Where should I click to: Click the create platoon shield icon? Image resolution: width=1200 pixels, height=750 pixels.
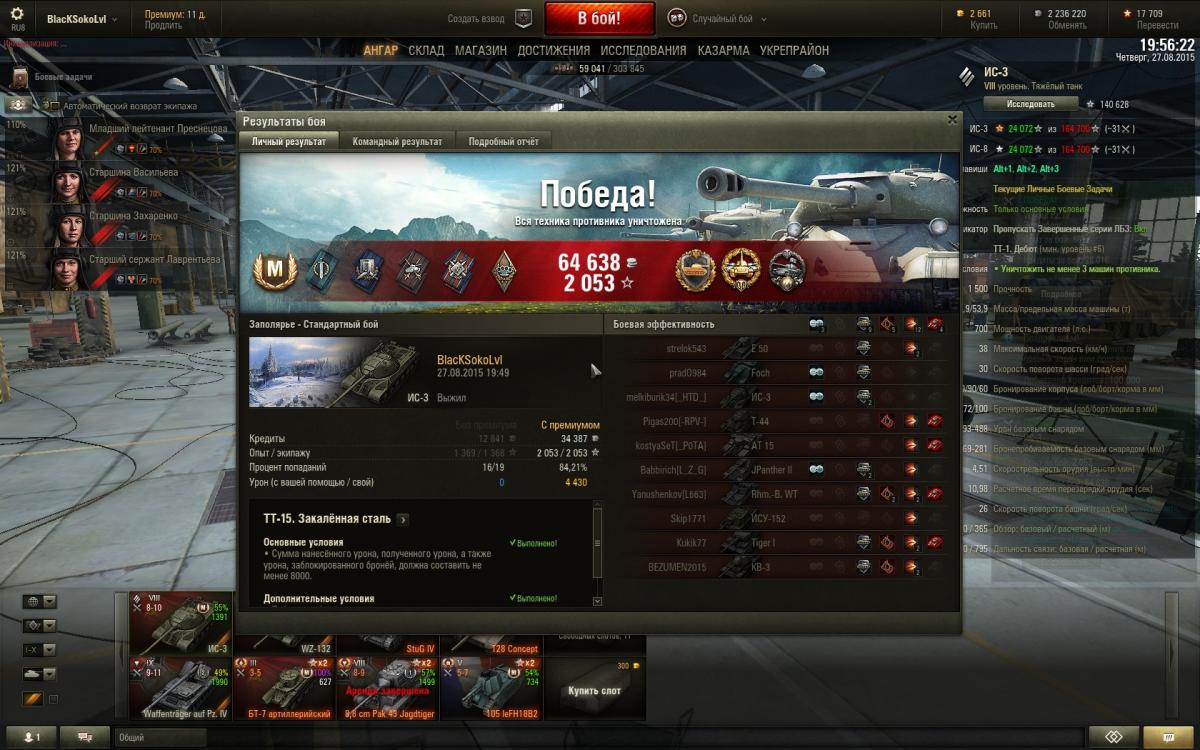coord(523,18)
